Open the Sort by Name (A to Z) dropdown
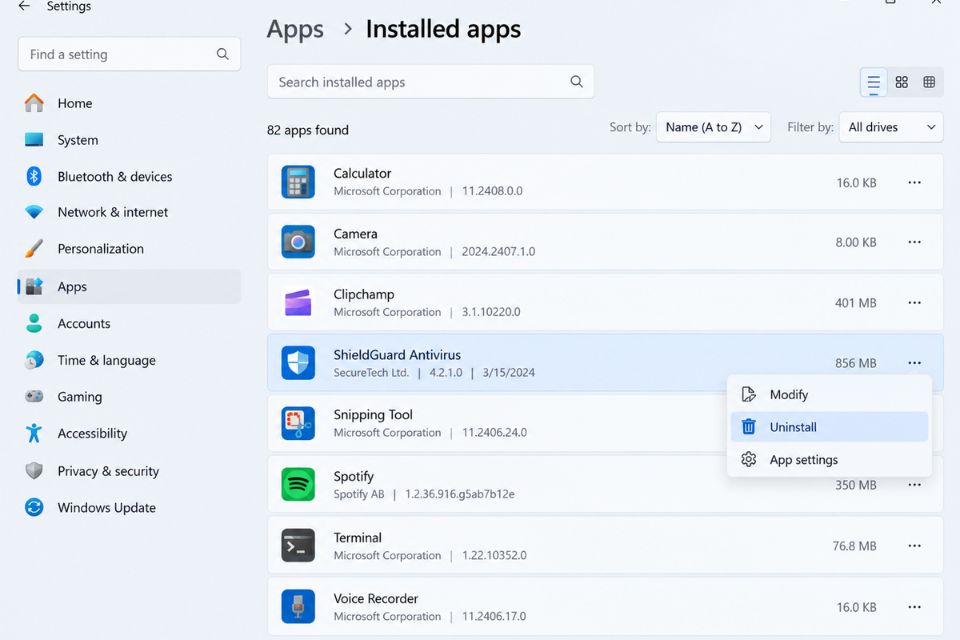 click(713, 127)
